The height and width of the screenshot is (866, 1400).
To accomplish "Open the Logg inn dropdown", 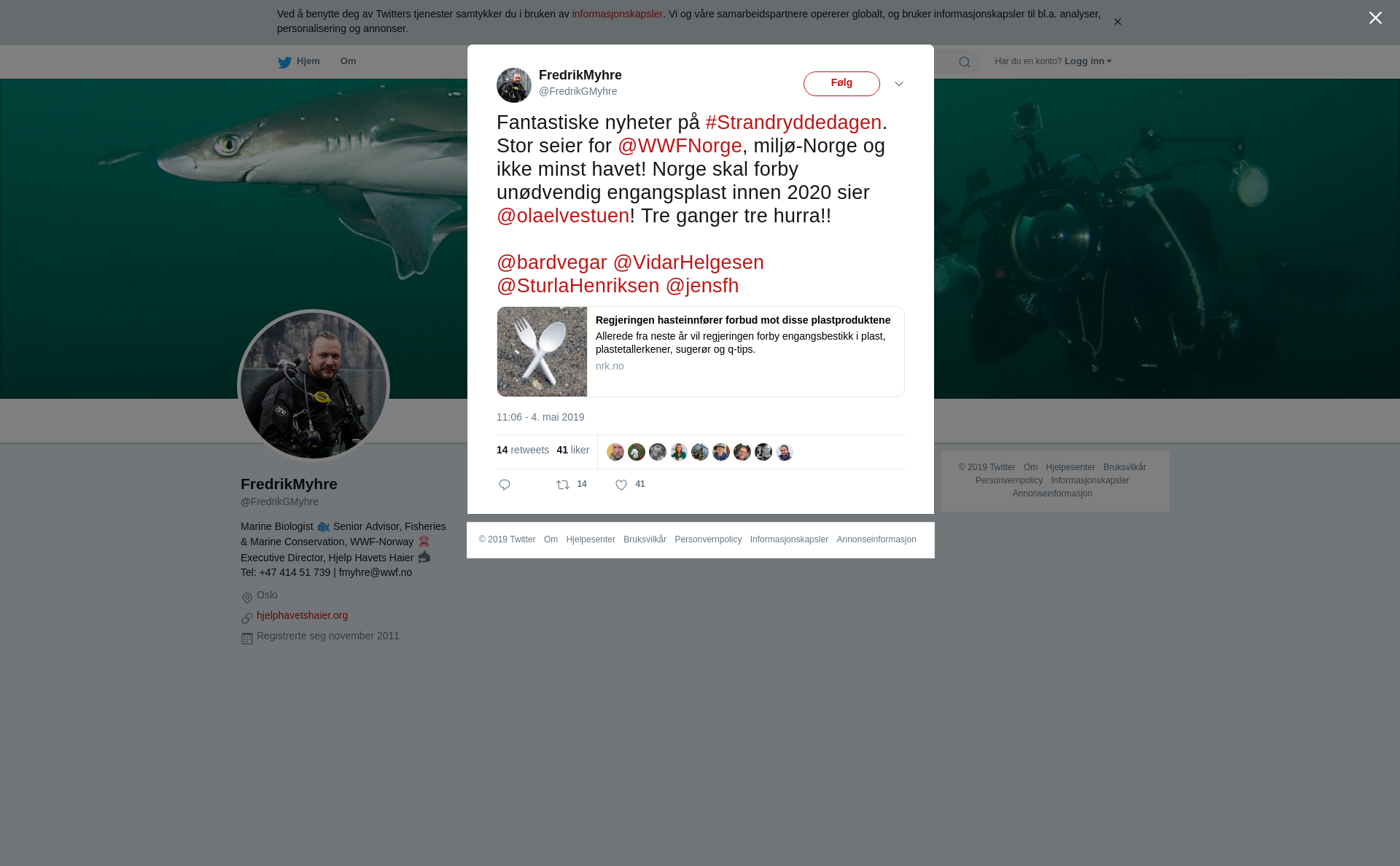I will pos(1088,61).
